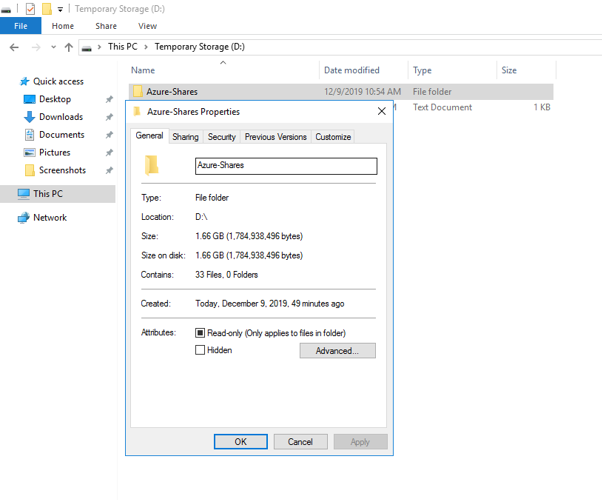Click the Properties quick access toolbar icon
602x500 pixels.
(30, 8)
